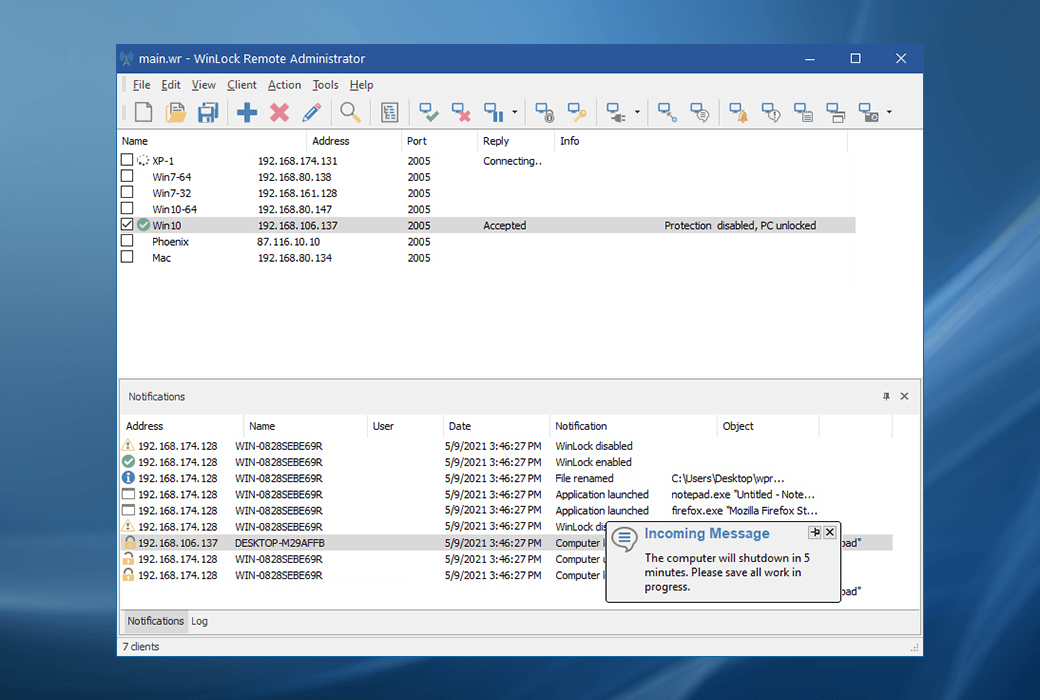Open the properties list icon
This screenshot has width=1040, height=700.
click(389, 112)
